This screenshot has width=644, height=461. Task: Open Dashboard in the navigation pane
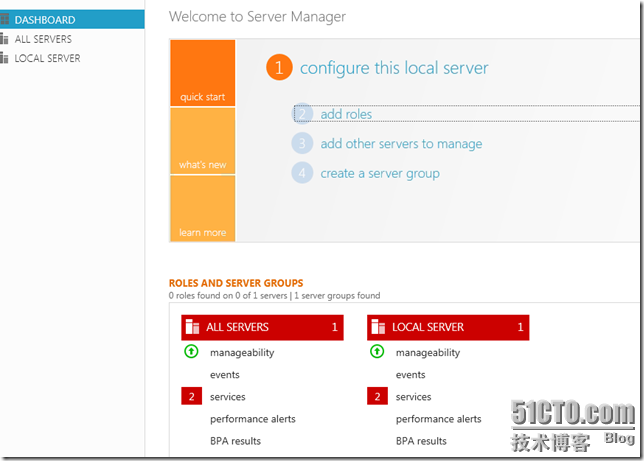72,19
